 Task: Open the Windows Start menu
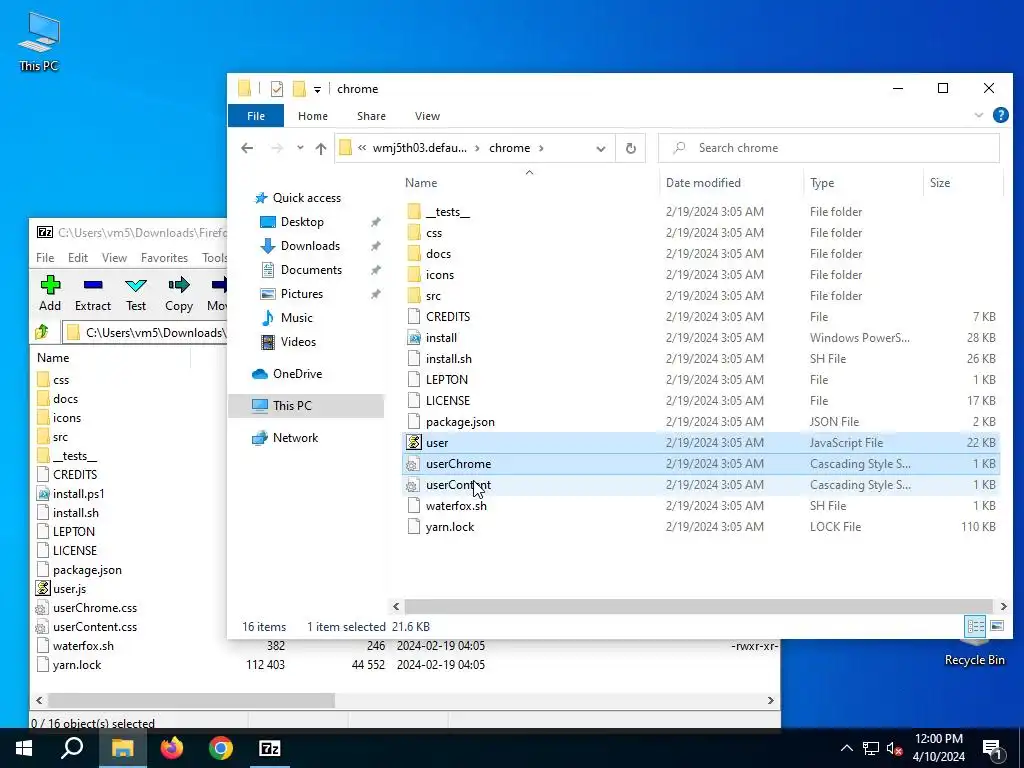click(24, 748)
